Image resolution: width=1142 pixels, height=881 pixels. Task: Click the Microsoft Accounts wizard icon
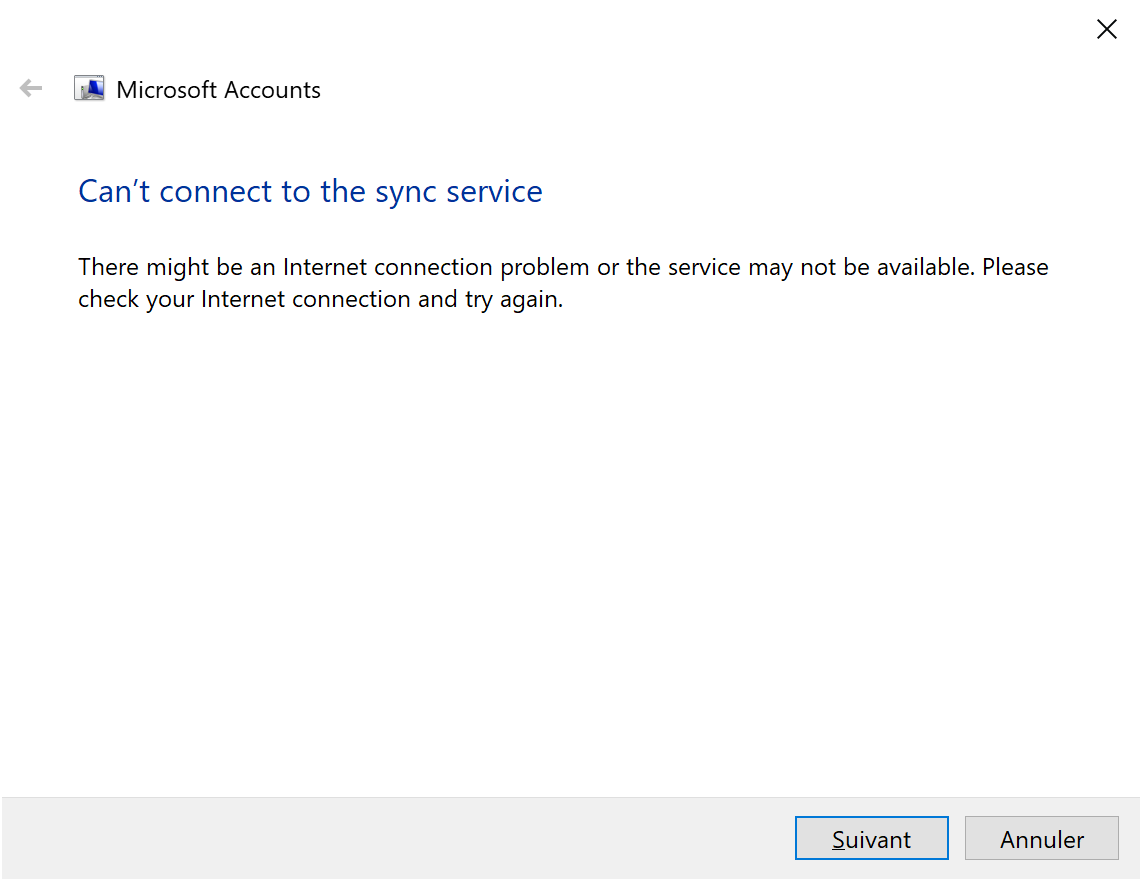[89, 89]
